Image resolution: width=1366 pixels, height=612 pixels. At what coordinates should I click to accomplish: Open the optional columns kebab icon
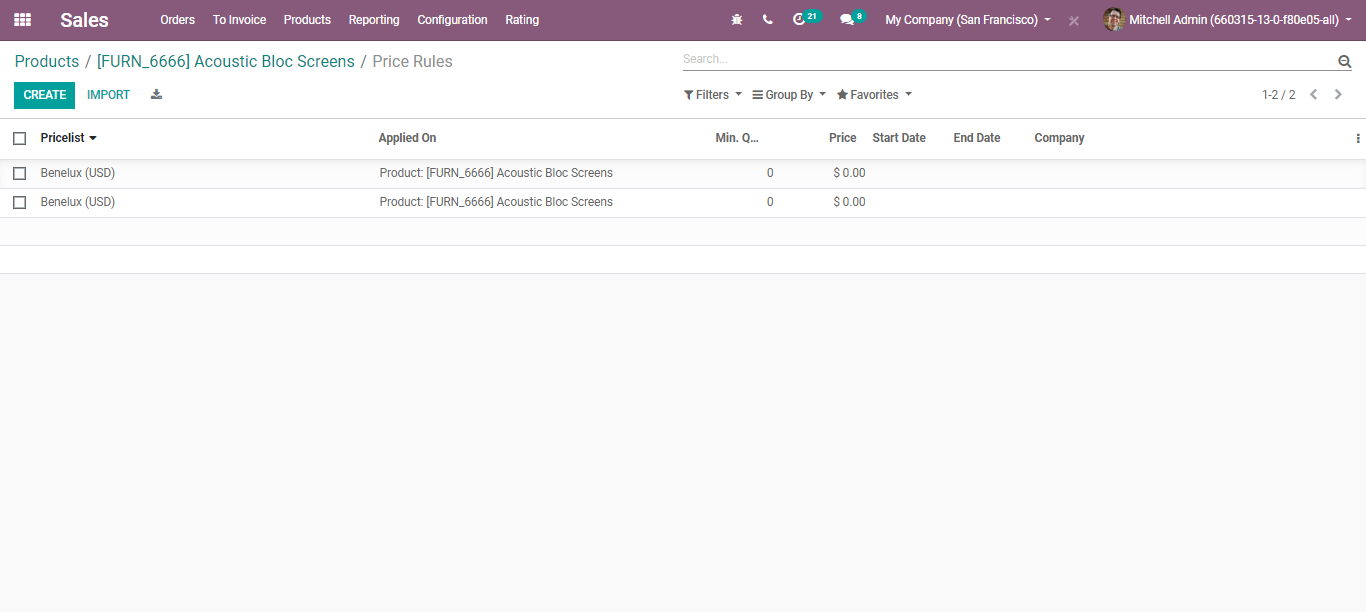click(x=1357, y=139)
